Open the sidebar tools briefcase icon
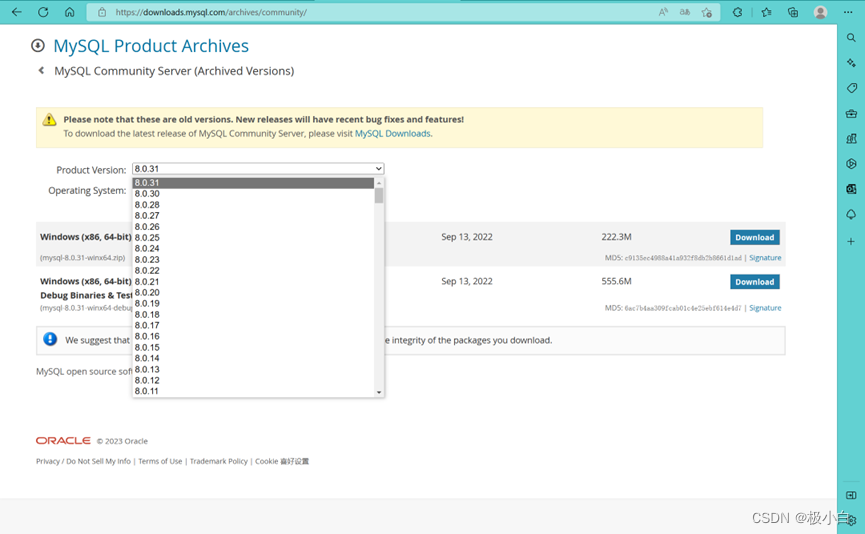 point(851,114)
